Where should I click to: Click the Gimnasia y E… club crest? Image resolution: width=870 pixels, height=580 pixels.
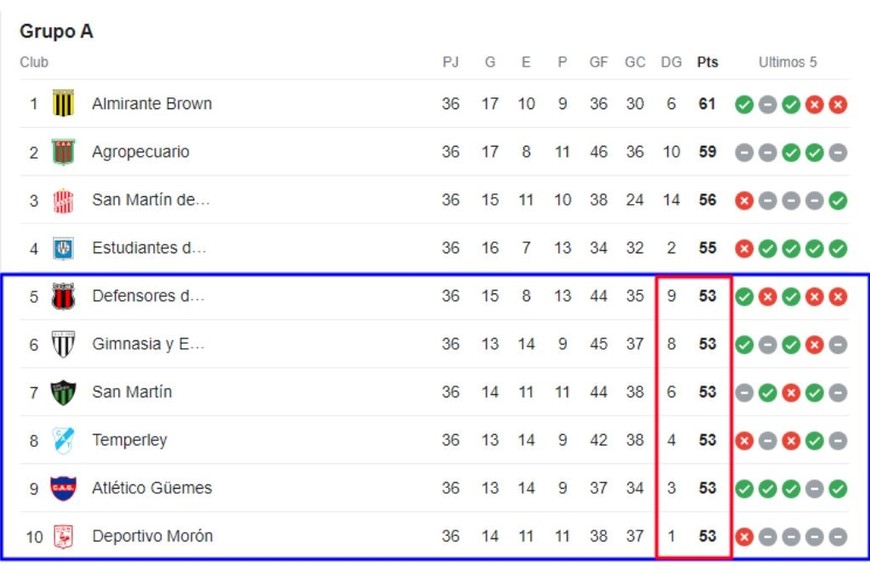coord(63,344)
